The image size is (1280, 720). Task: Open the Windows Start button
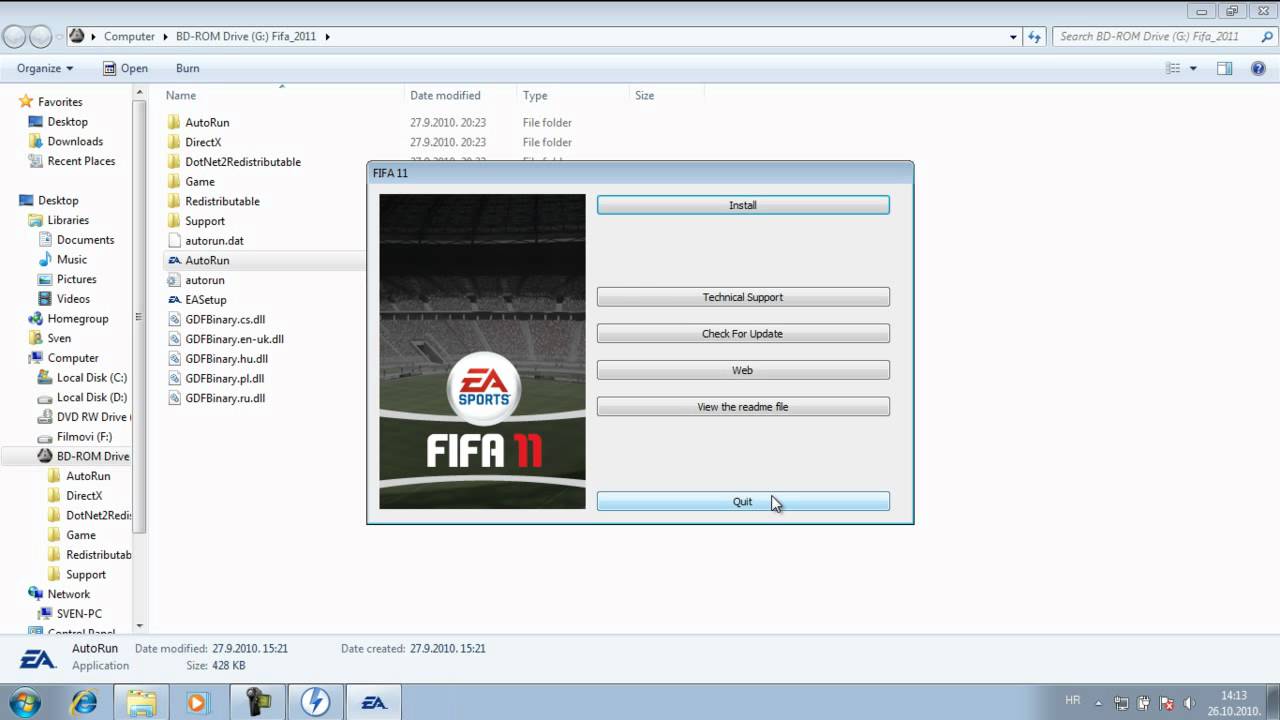[x=23, y=702]
